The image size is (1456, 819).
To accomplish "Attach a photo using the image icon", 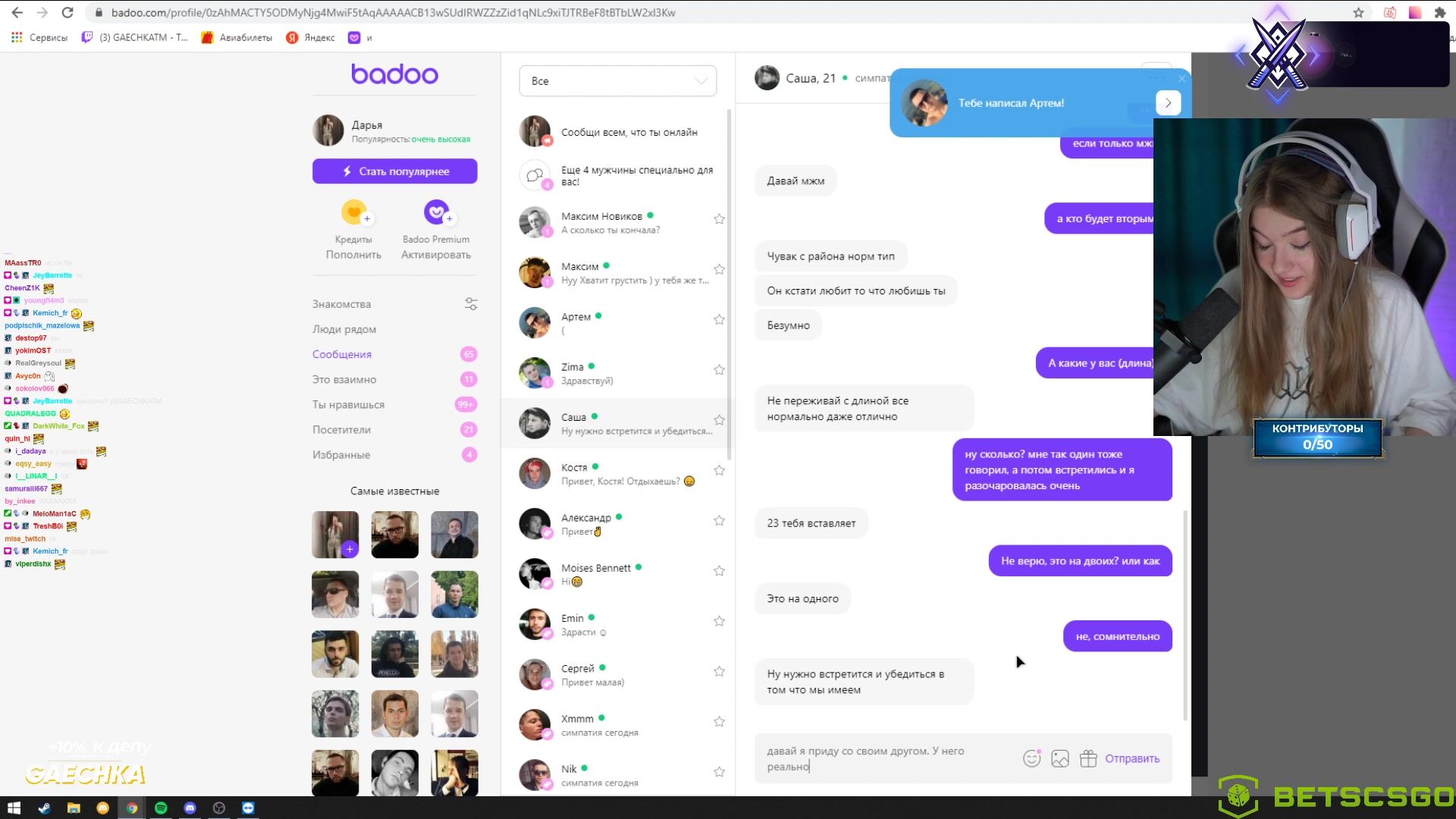I will 1060,758.
